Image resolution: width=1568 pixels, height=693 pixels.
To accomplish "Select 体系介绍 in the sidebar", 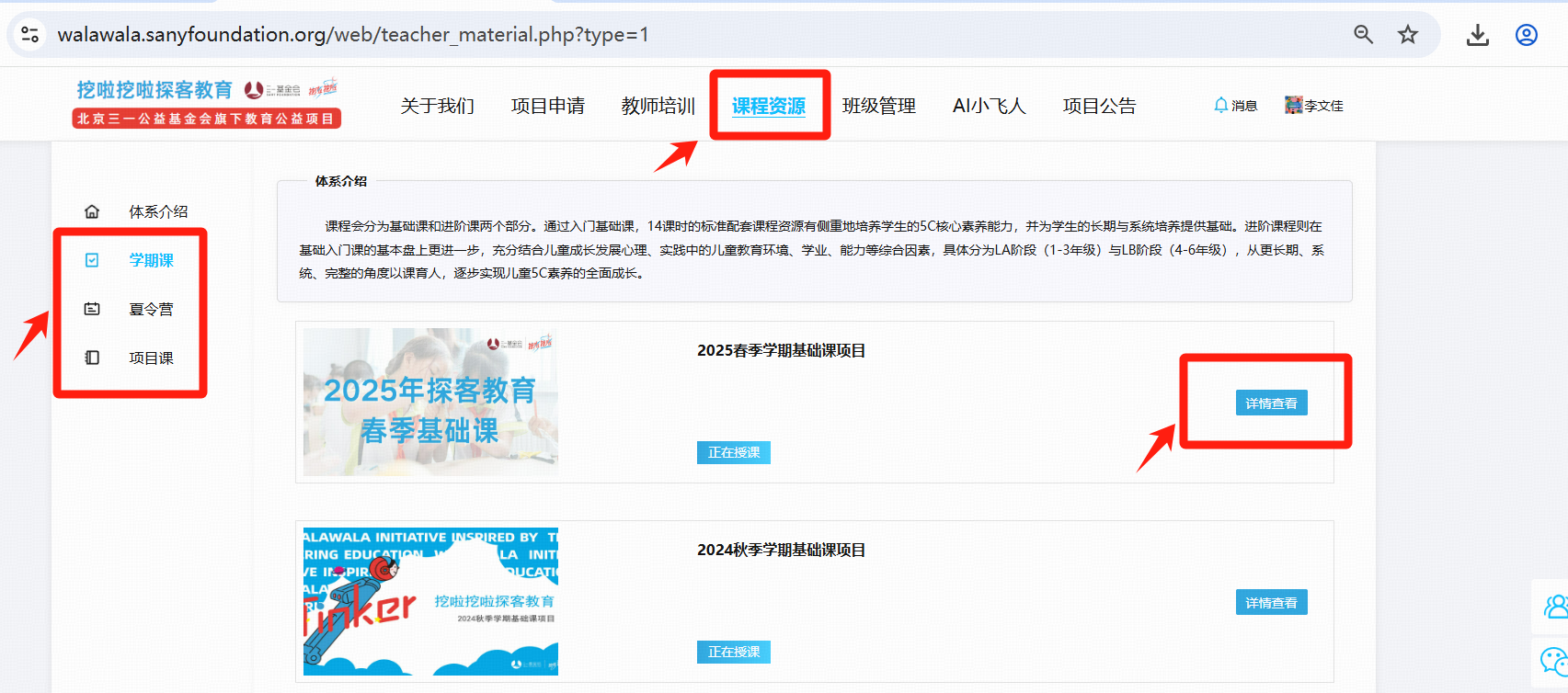I will (157, 211).
